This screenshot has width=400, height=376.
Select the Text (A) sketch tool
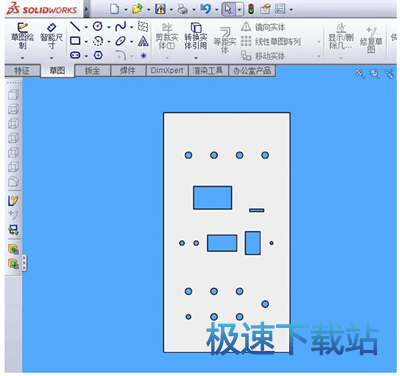coord(143,41)
